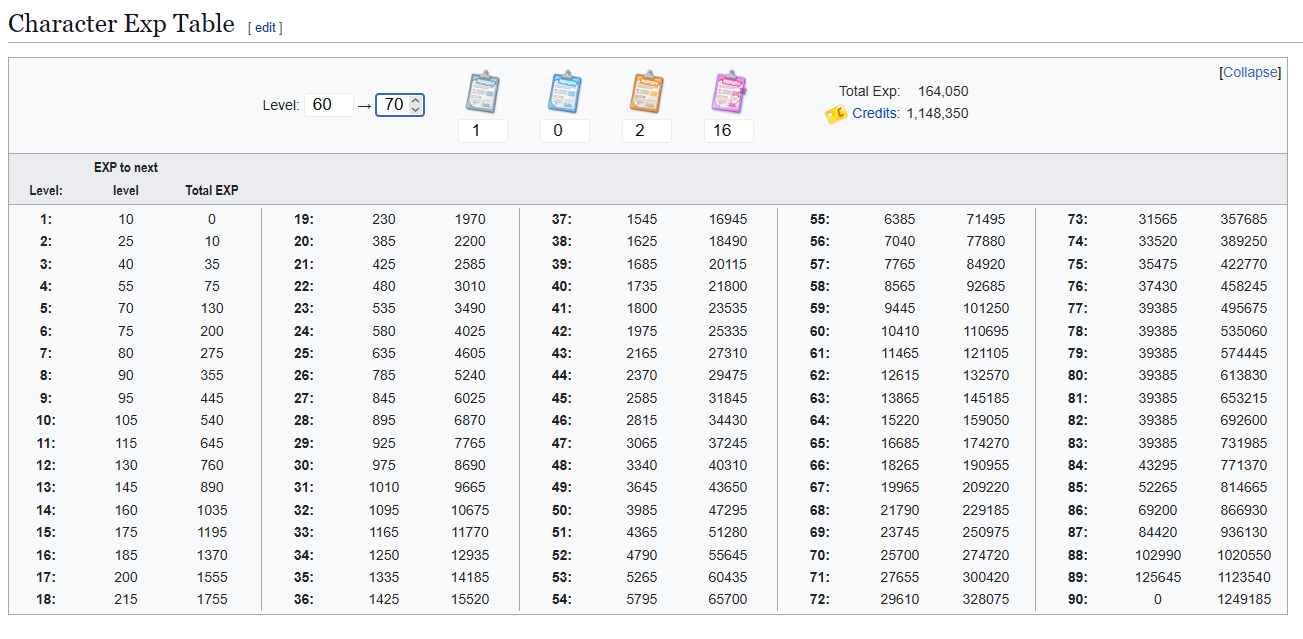
Task: Click the EXP to next level value 1425
Action: pos(384,600)
